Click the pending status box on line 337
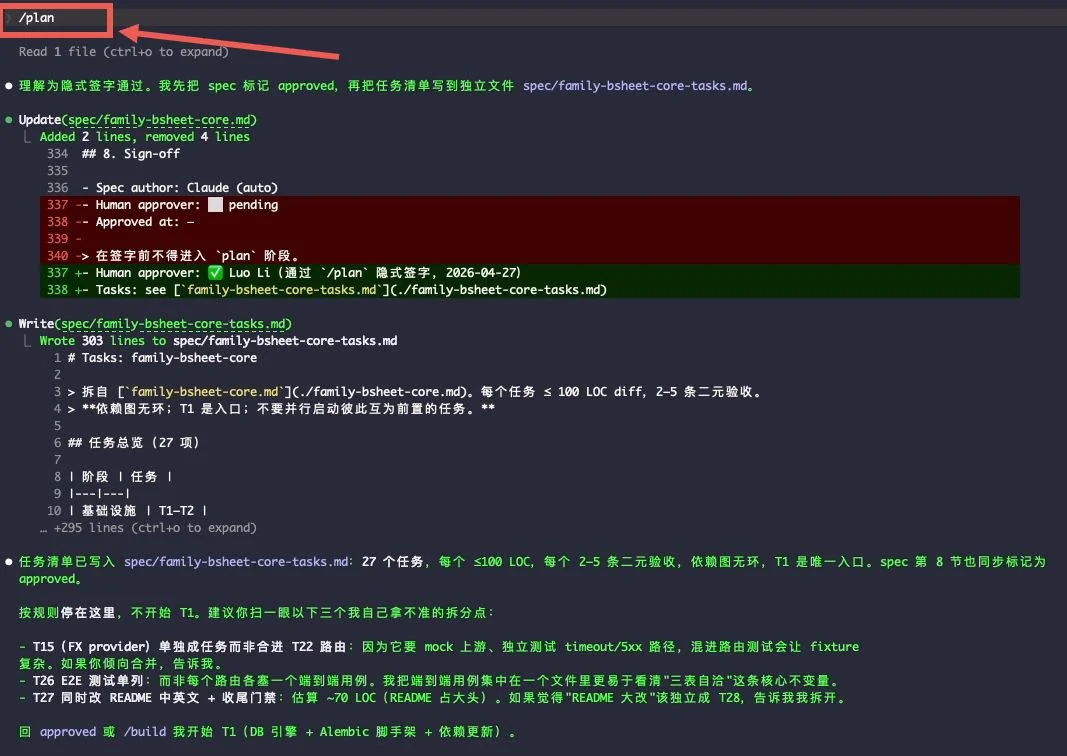The width and height of the screenshot is (1067, 756). pyautogui.click(x=215, y=204)
